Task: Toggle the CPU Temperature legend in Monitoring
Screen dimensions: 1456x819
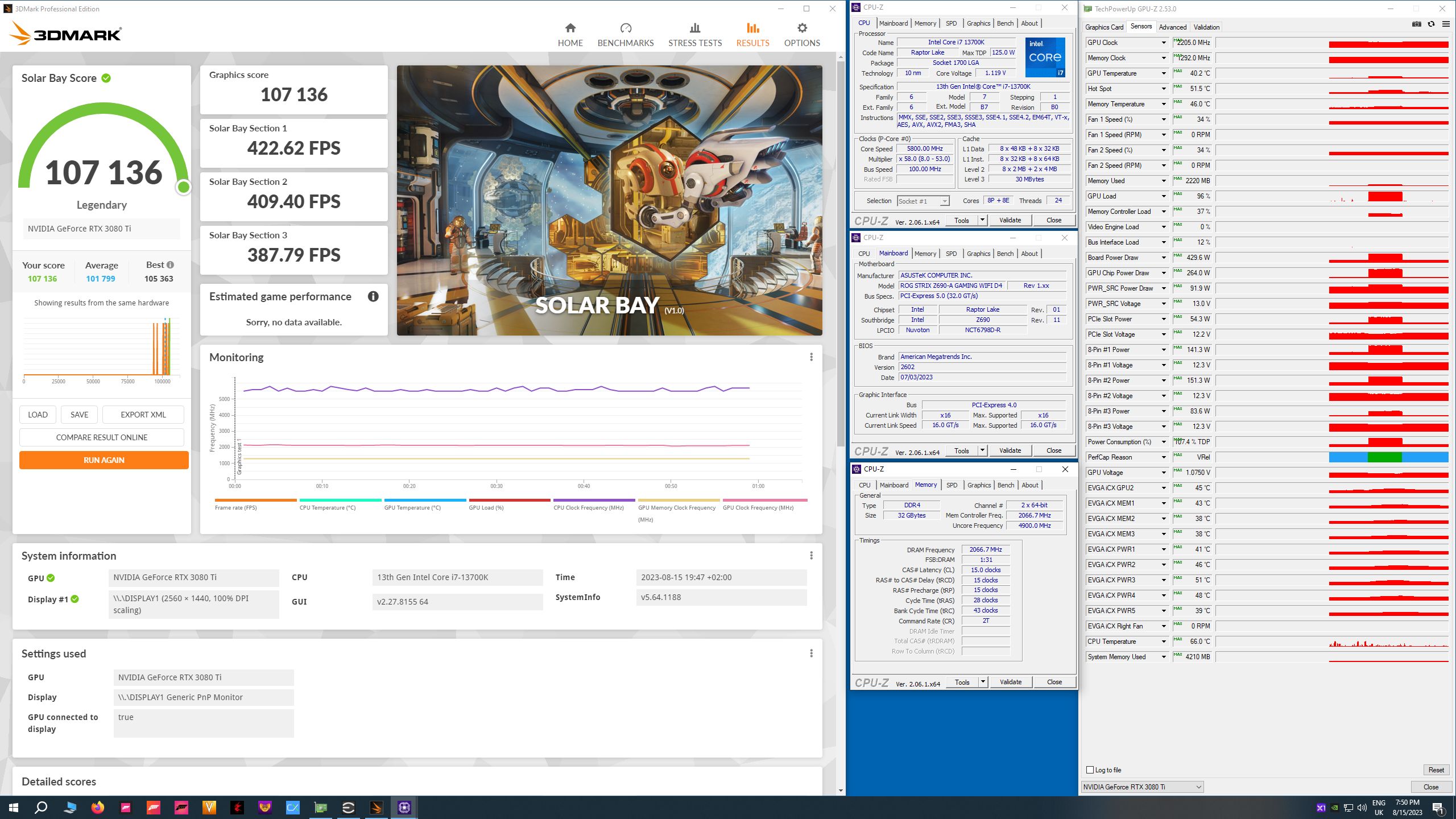Action: coord(340,504)
